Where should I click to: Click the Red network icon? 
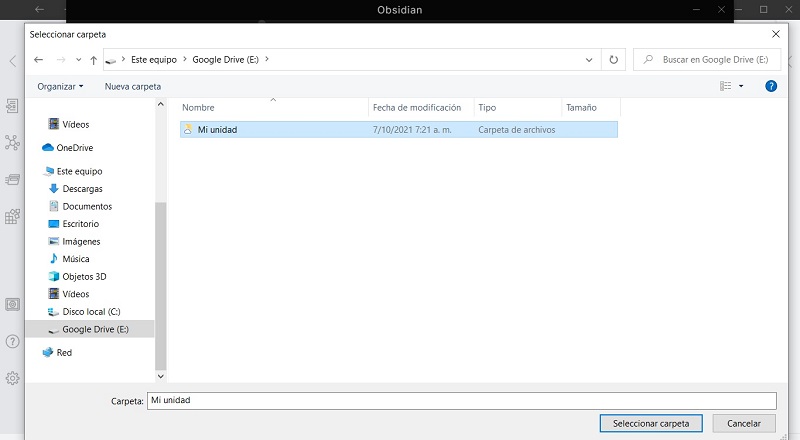[x=48, y=352]
